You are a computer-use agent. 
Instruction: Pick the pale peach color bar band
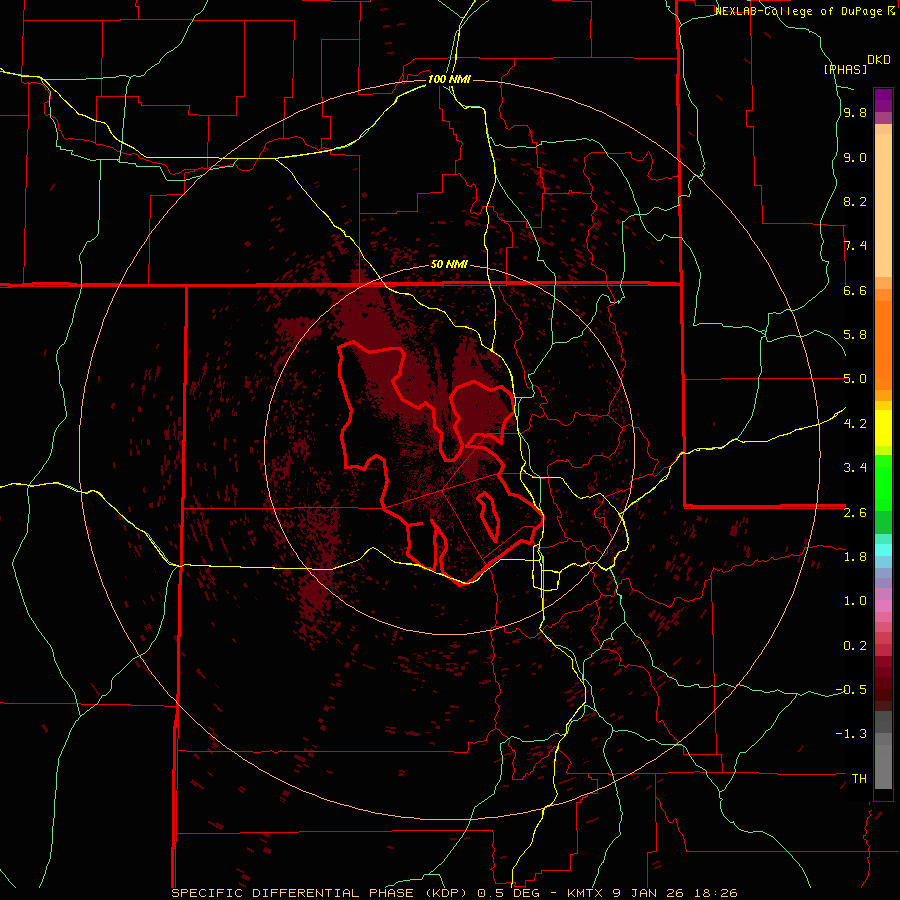pyautogui.click(x=883, y=205)
